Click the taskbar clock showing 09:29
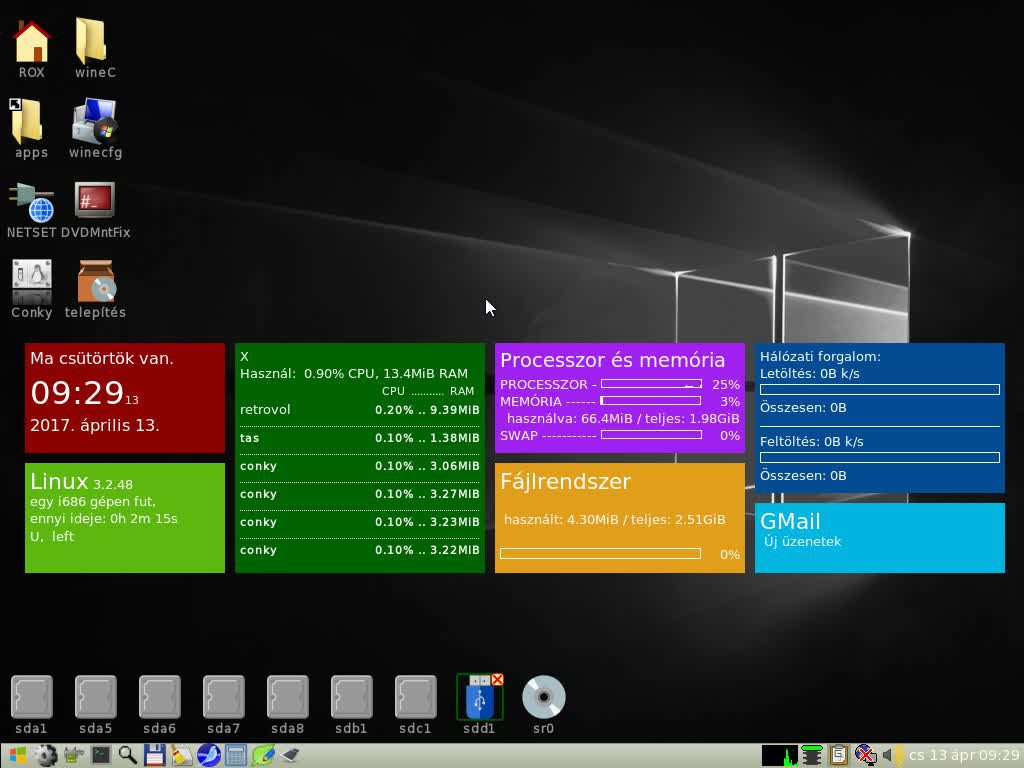Screen dimensions: 1024x768 coord(964,756)
